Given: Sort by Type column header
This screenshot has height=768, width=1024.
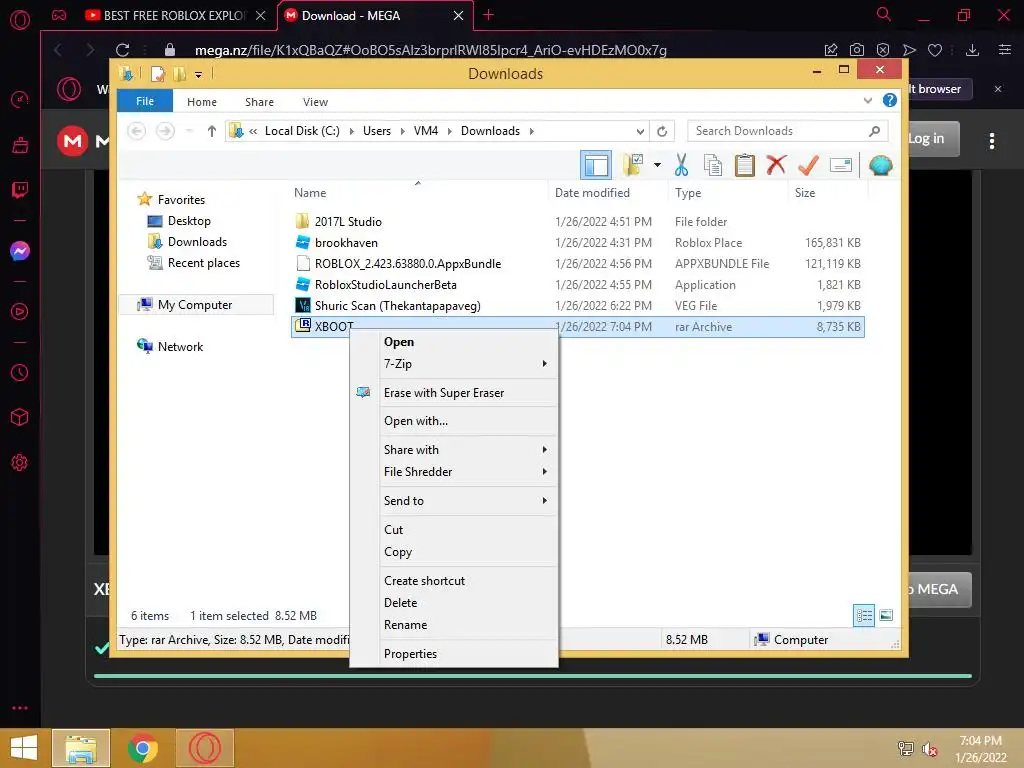Looking at the screenshot, I should [728, 193].
